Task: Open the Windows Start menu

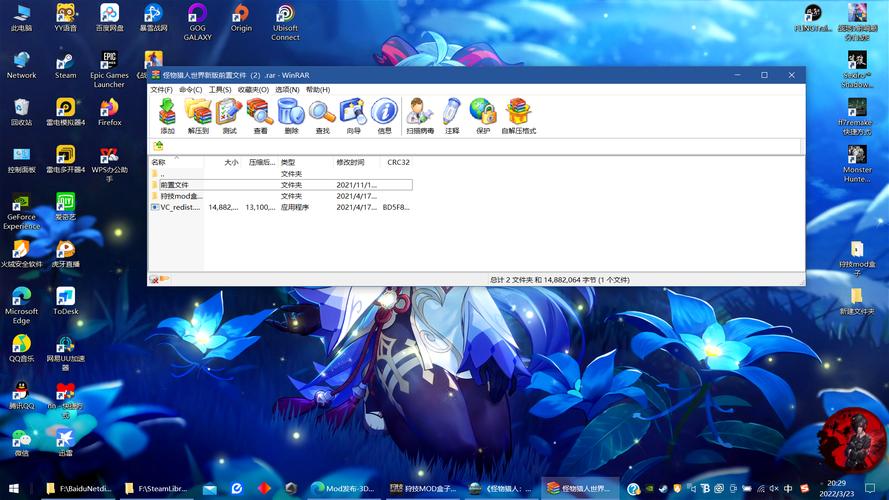Action: tap(14, 488)
